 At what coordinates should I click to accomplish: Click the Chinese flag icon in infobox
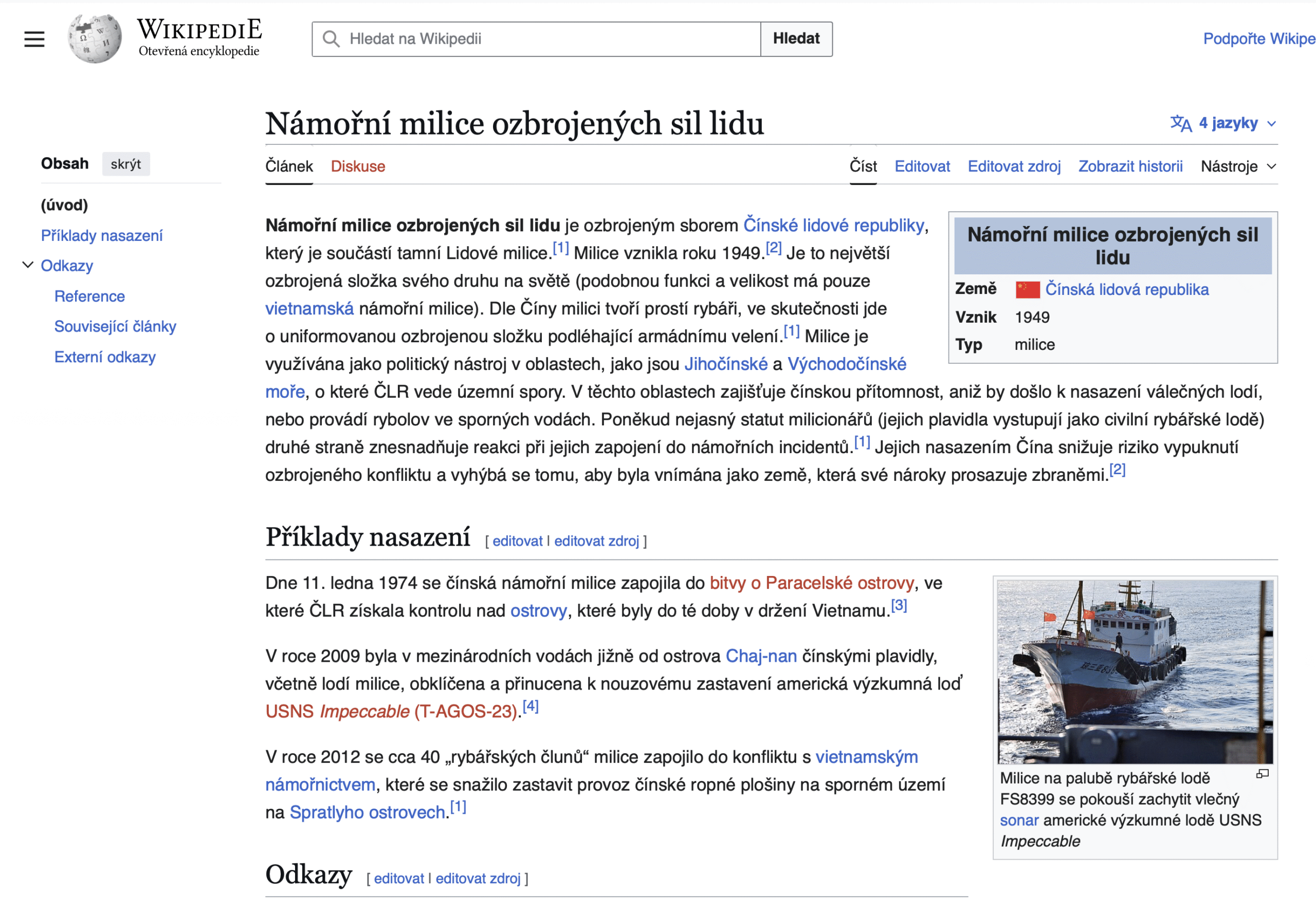click(x=1027, y=290)
